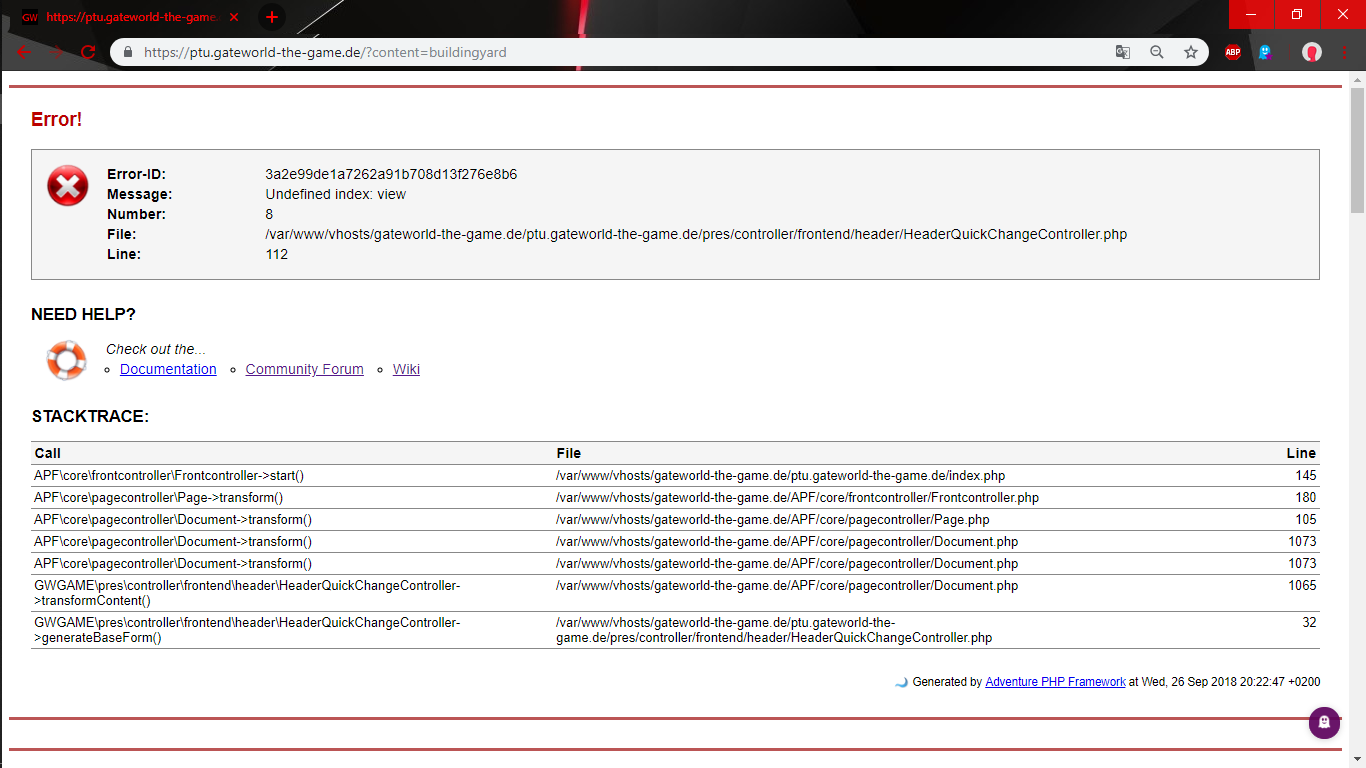
Task: Open the Adblock Plus extension
Action: coord(1233,52)
